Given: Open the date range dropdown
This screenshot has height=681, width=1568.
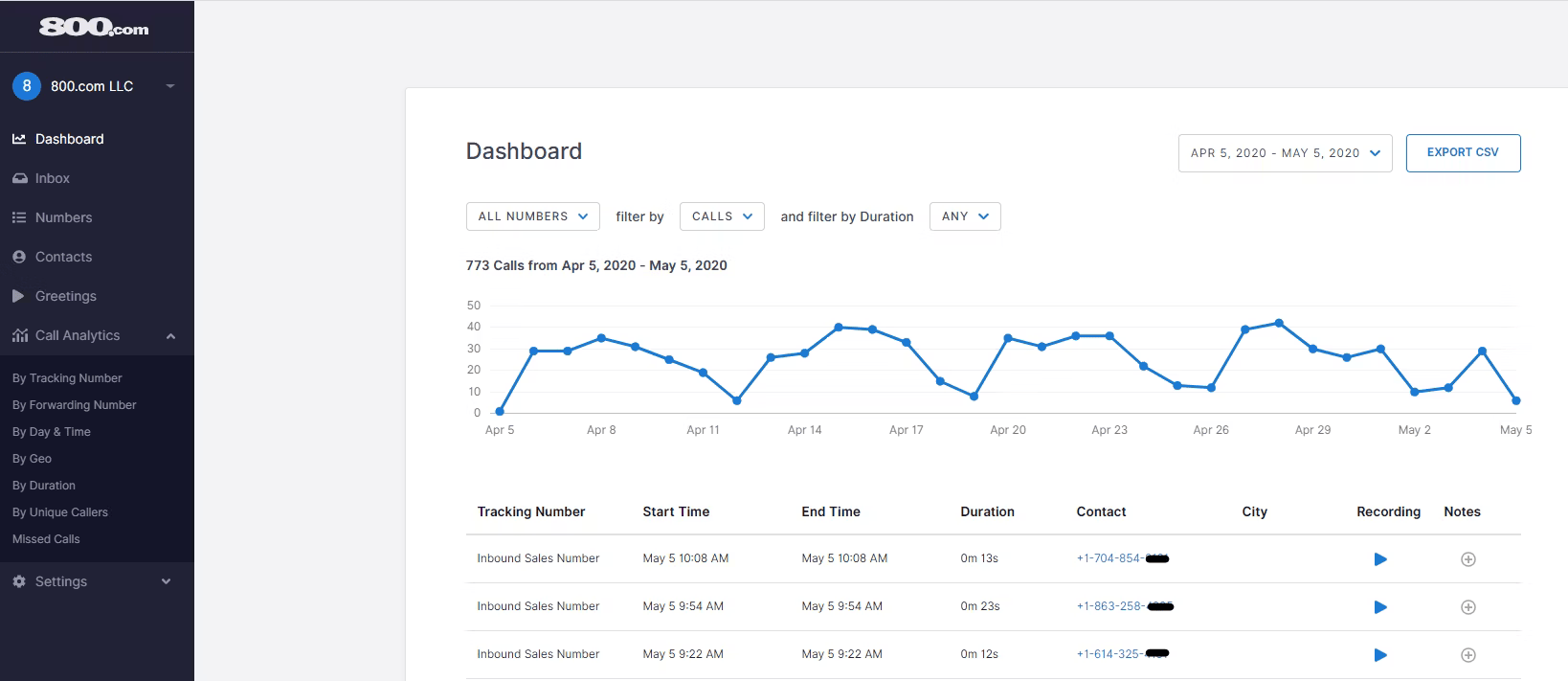Looking at the screenshot, I should pos(1285,153).
